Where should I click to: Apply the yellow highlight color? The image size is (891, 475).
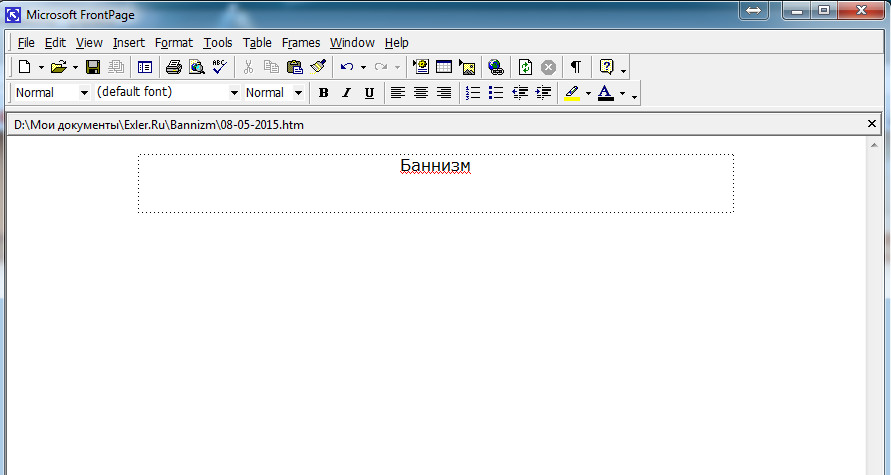tap(571, 93)
